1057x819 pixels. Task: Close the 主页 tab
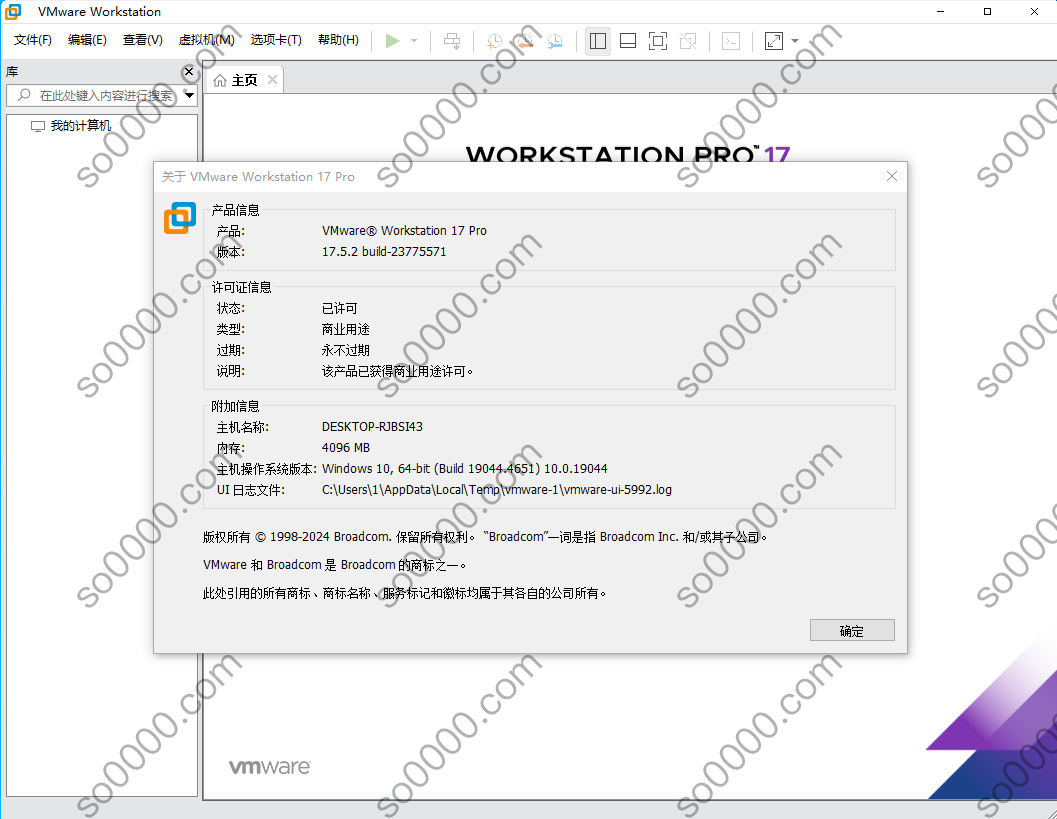point(272,80)
